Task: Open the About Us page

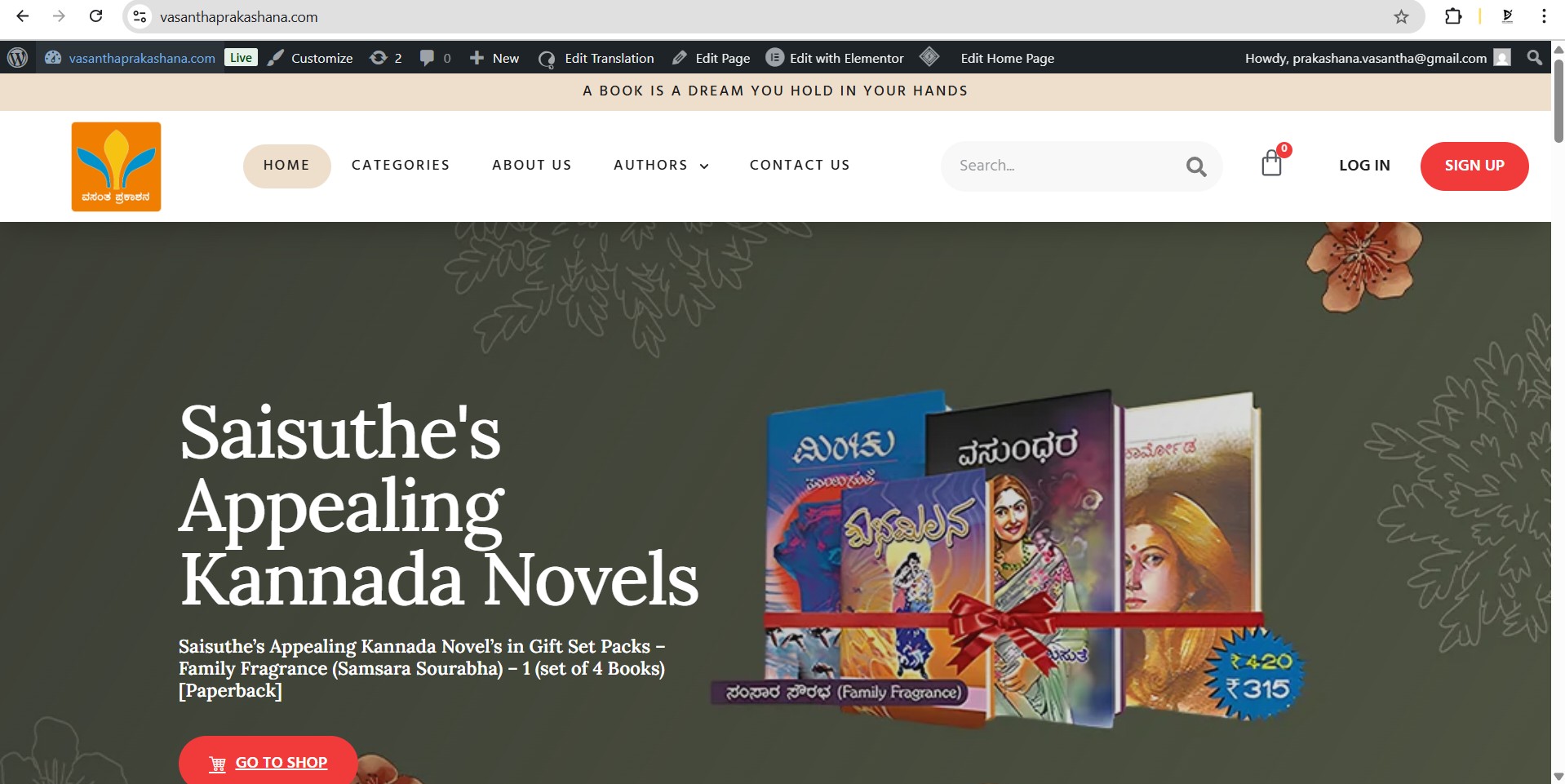Action: click(x=532, y=166)
